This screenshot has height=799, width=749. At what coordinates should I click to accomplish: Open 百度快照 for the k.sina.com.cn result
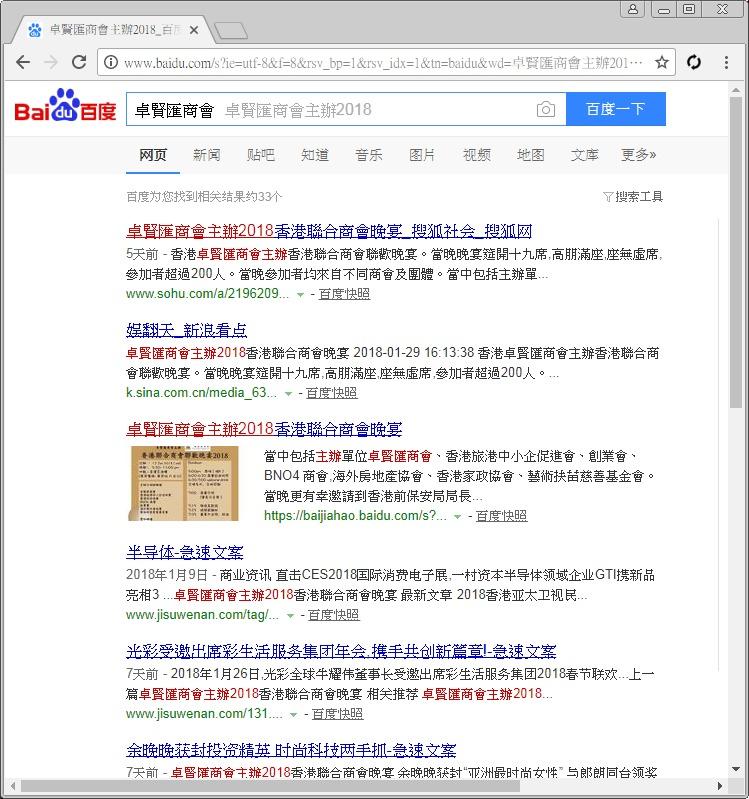pos(332,393)
